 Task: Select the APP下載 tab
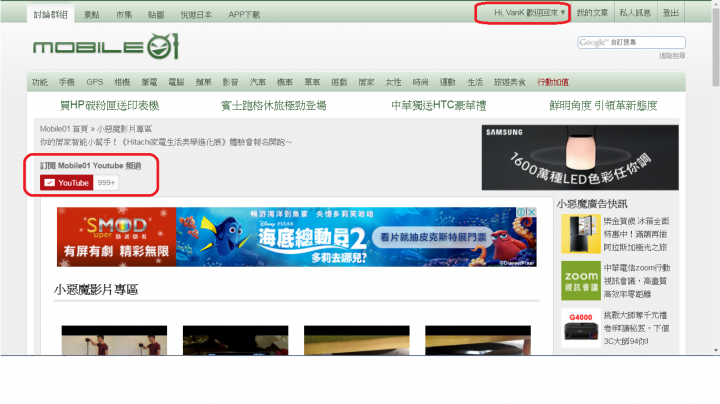tap(244, 15)
